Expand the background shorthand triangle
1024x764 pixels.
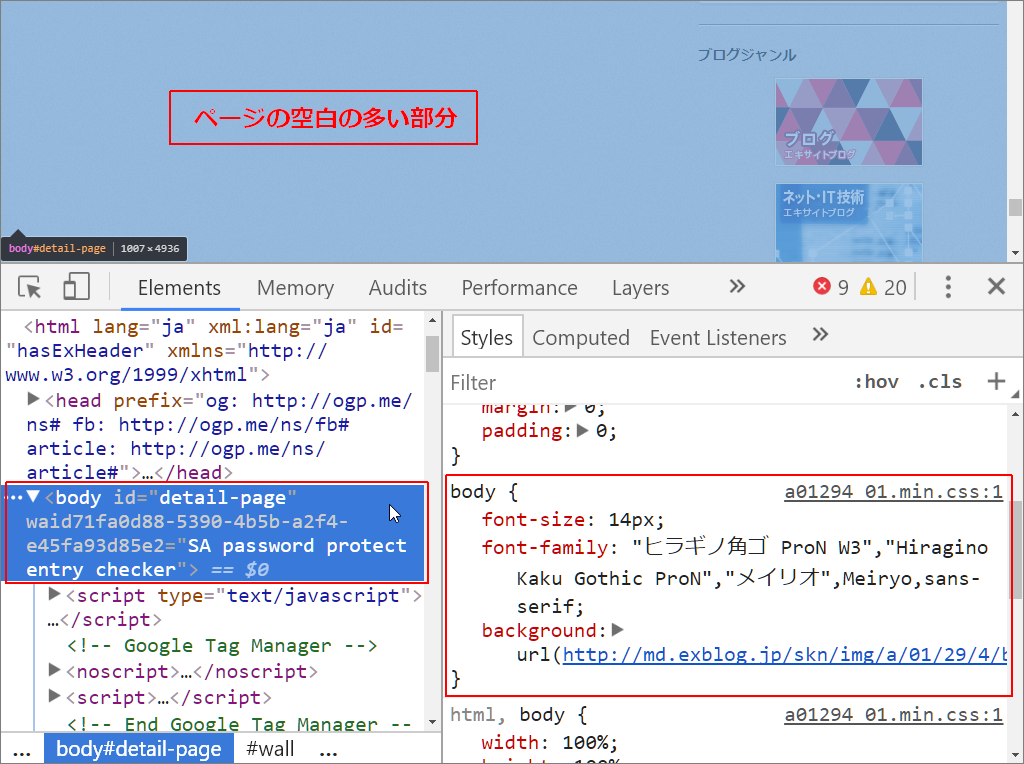coord(618,629)
